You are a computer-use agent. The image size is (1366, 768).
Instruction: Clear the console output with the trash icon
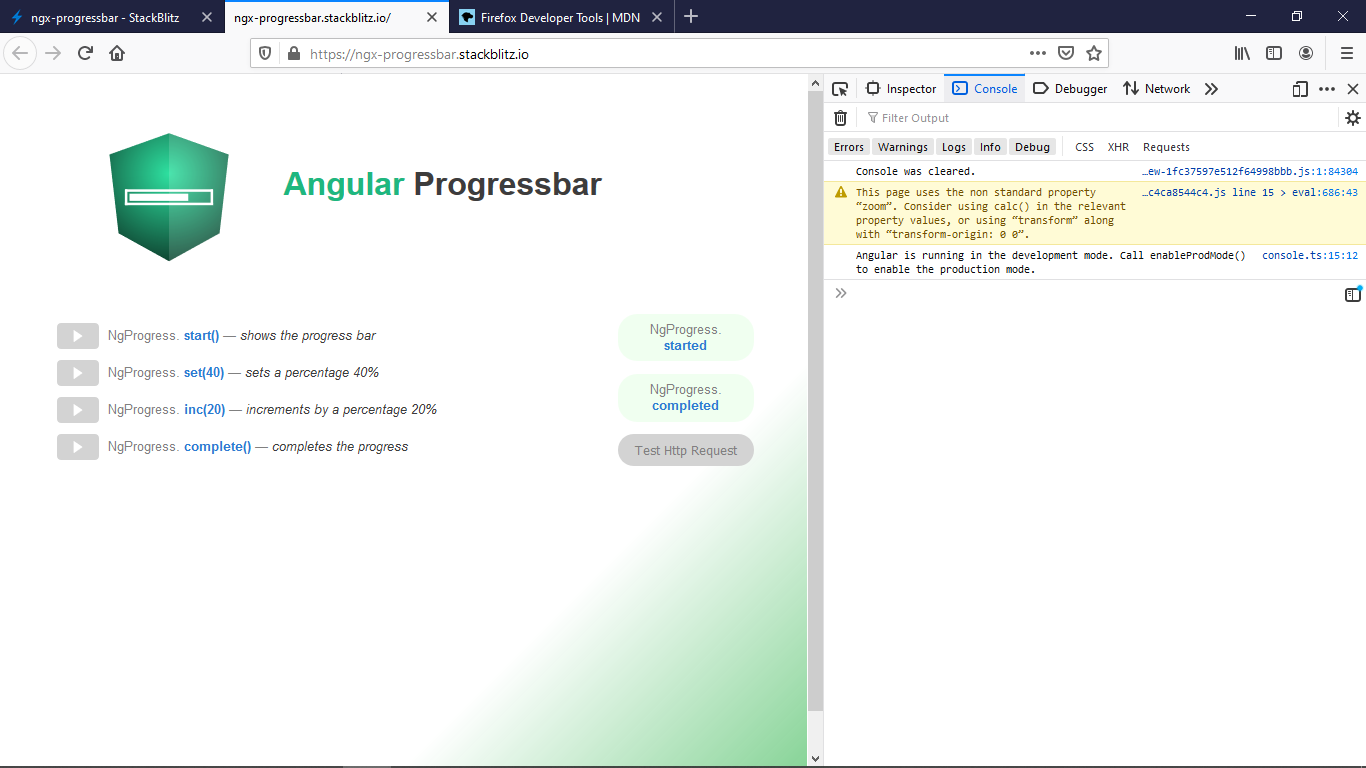[840, 117]
